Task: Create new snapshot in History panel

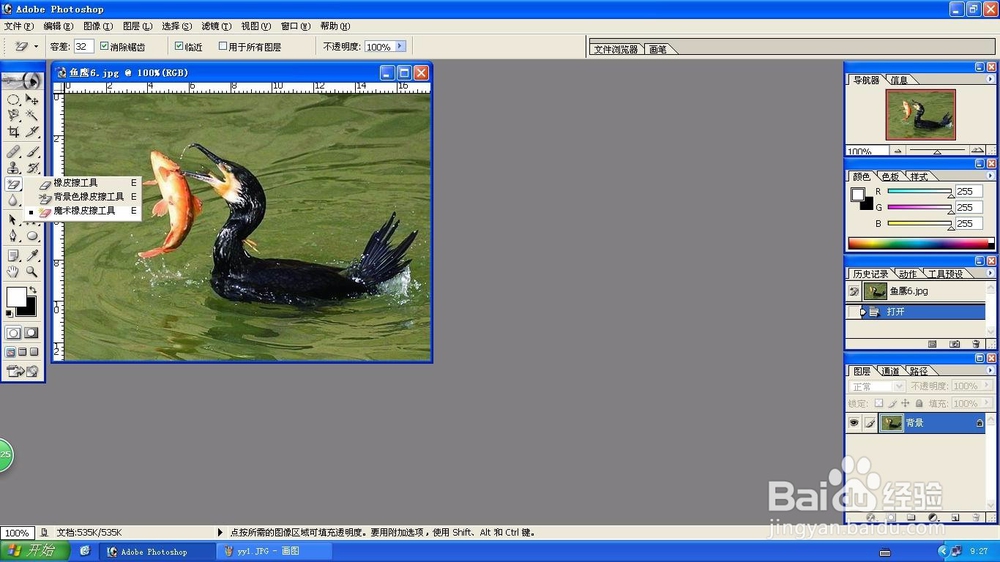Action: 954,344
